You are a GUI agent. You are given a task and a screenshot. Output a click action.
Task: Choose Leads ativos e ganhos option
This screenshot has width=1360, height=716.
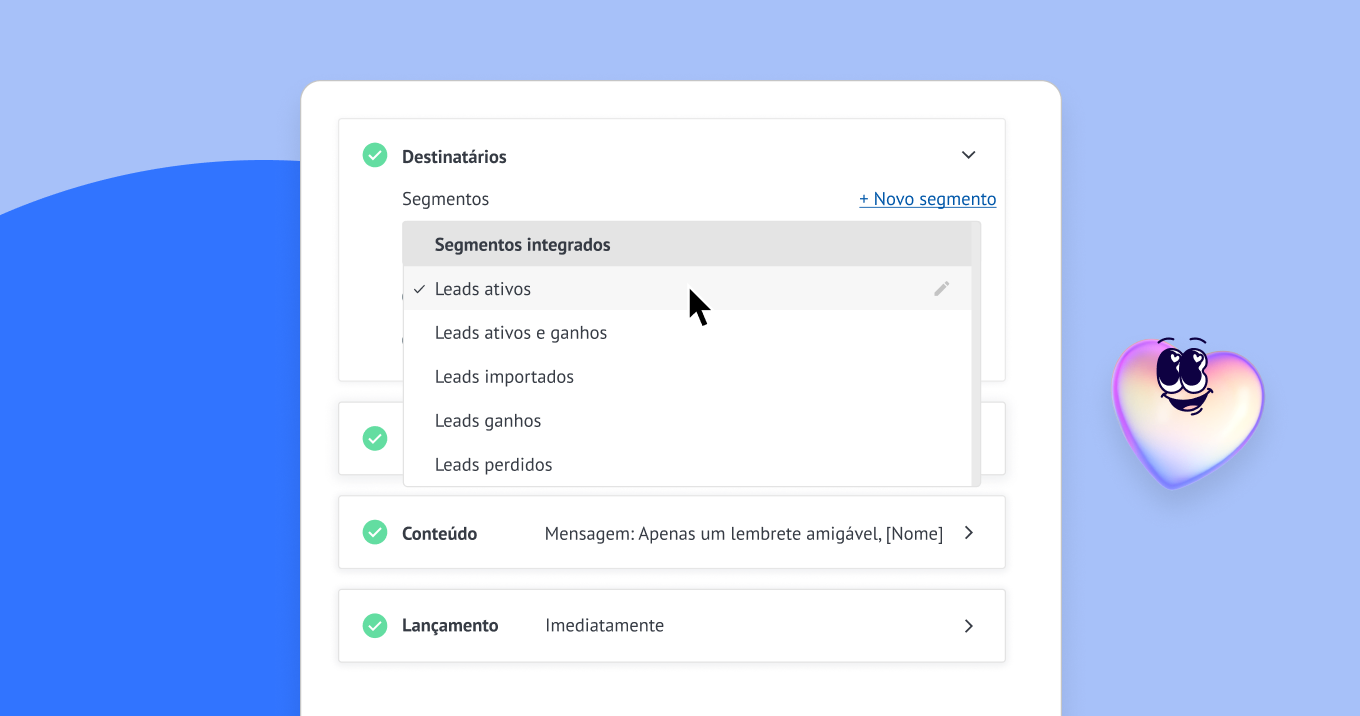pyautogui.click(x=520, y=333)
